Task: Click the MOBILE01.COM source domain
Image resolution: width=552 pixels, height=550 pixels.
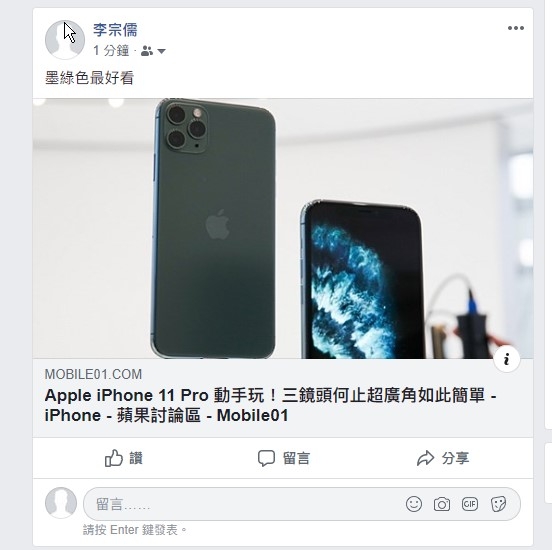Action: [x=93, y=374]
